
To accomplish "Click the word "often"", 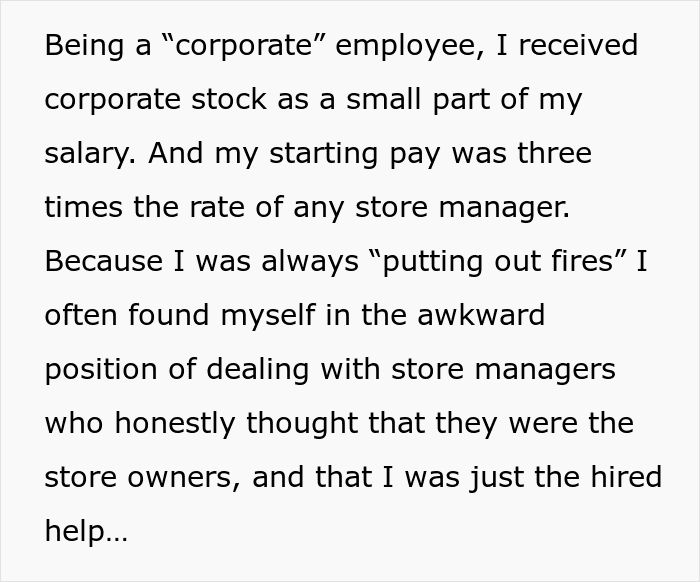I will tap(81, 316).
